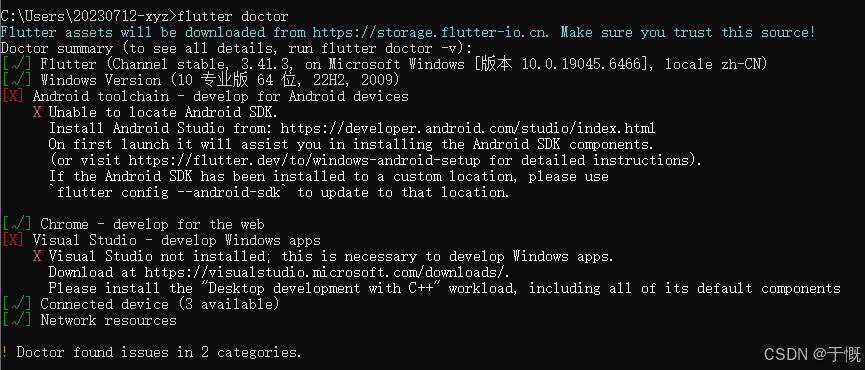The height and width of the screenshot is (370, 865).
Task: Click the red X marker for Visual Studio
Action: (13, 240)
